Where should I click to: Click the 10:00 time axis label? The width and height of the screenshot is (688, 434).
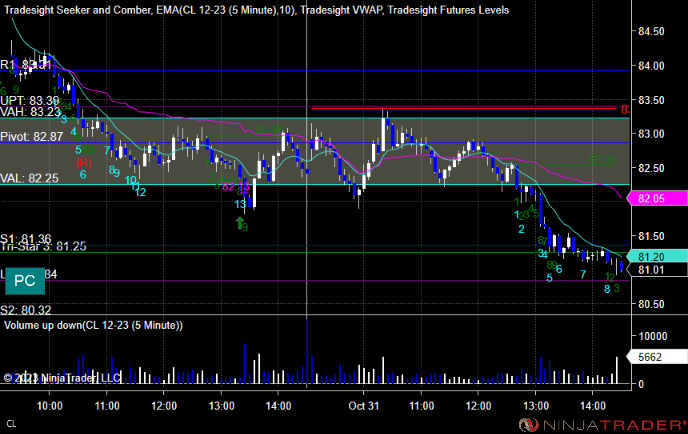[x=49, y=405]
